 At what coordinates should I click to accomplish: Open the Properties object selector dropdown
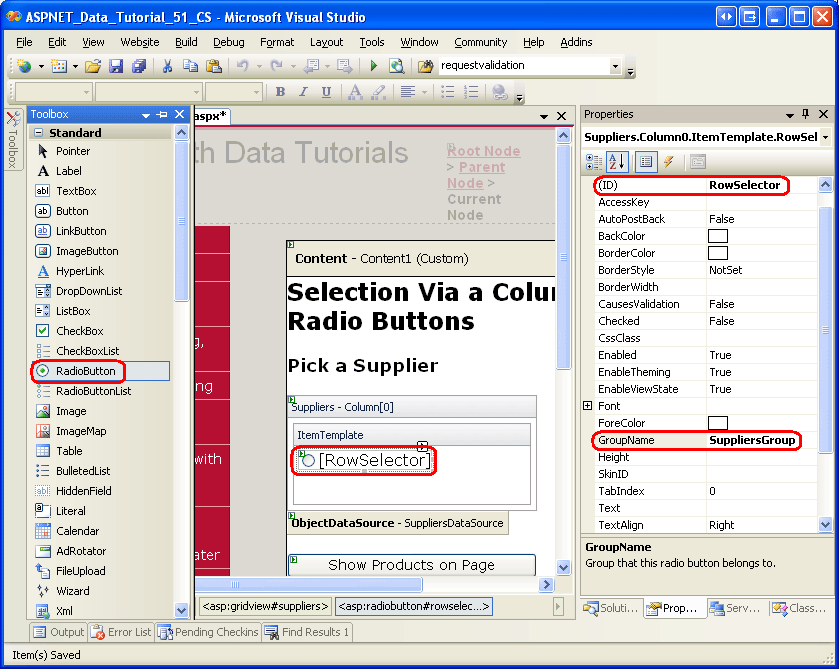click(824, 137)
